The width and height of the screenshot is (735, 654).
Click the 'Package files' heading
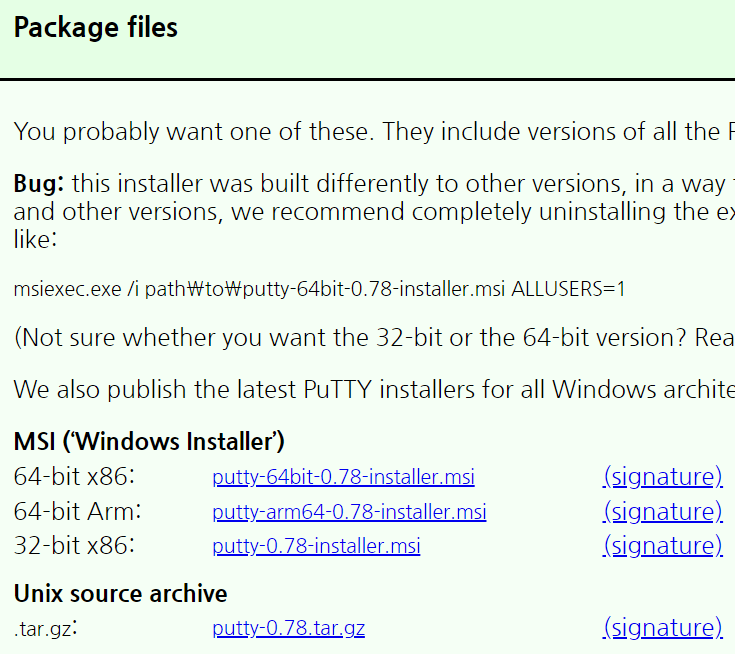point(96,28)
